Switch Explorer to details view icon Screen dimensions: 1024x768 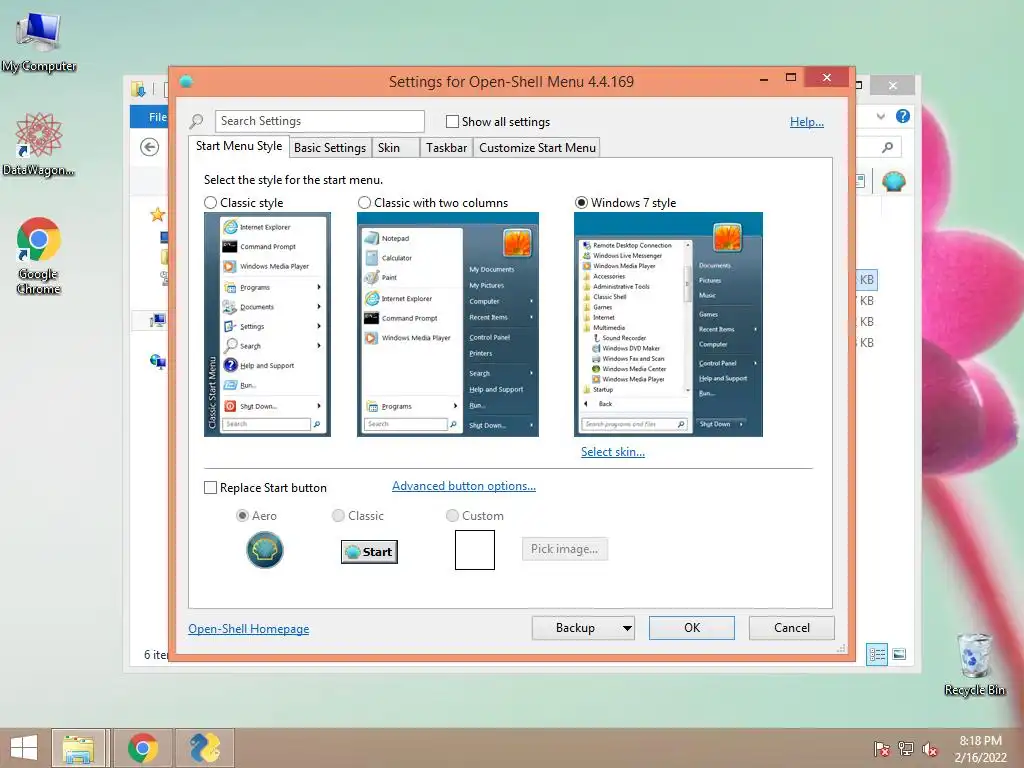coord(877,654)
